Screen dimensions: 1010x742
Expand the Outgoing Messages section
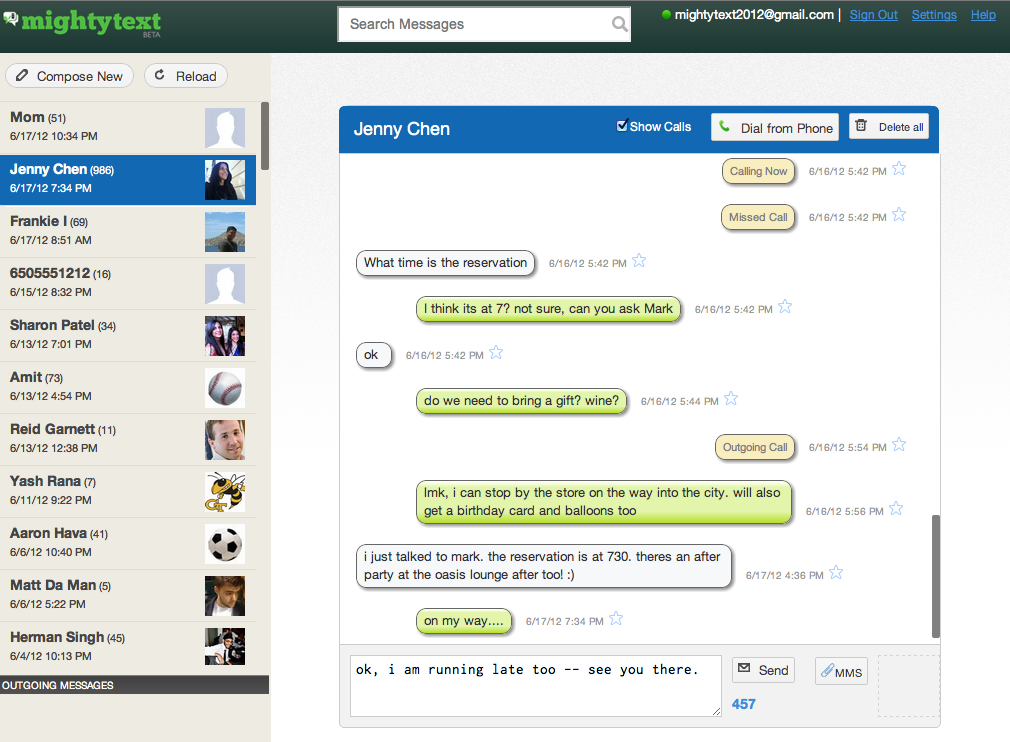134,685
